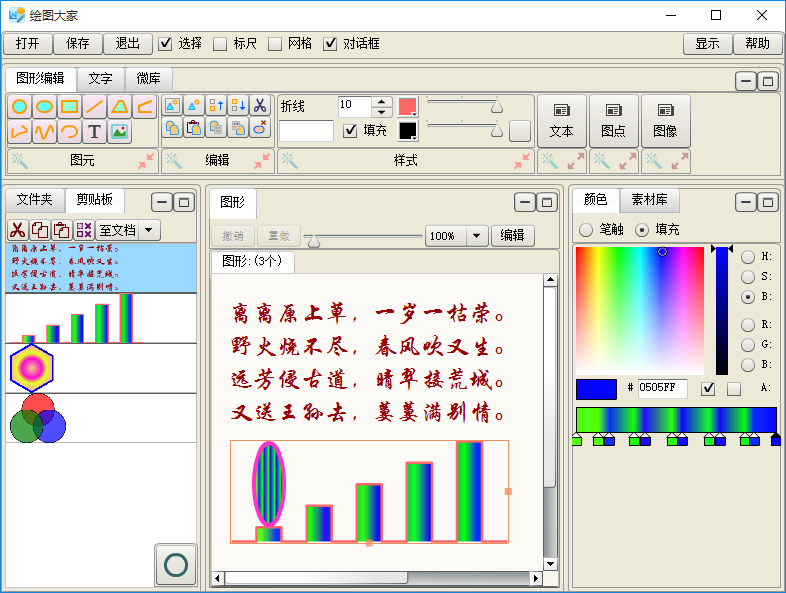
Task: Switch to the 文件夹 tab
Action: 35,200
